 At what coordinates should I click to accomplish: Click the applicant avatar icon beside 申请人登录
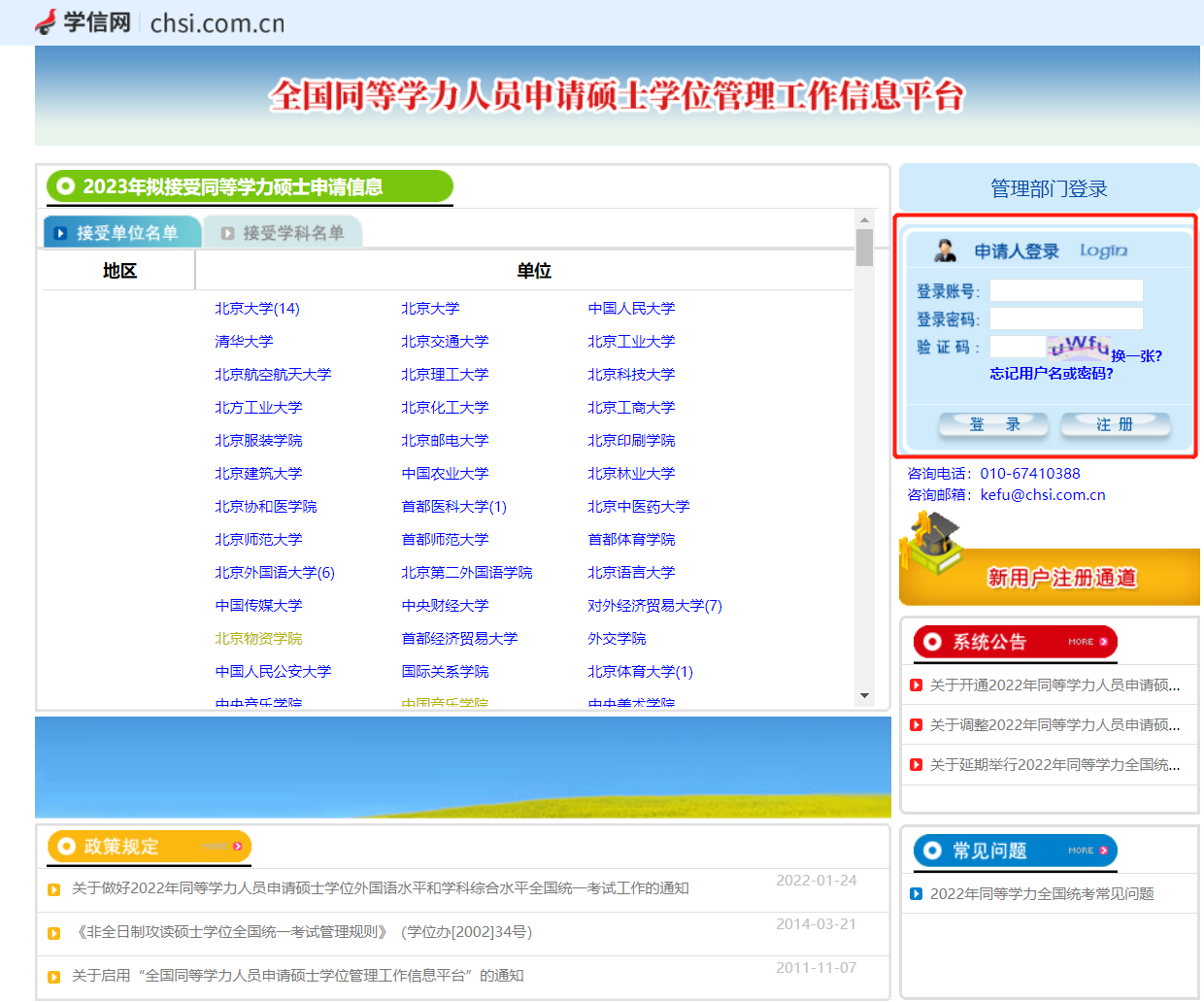(x=945, y=250)
